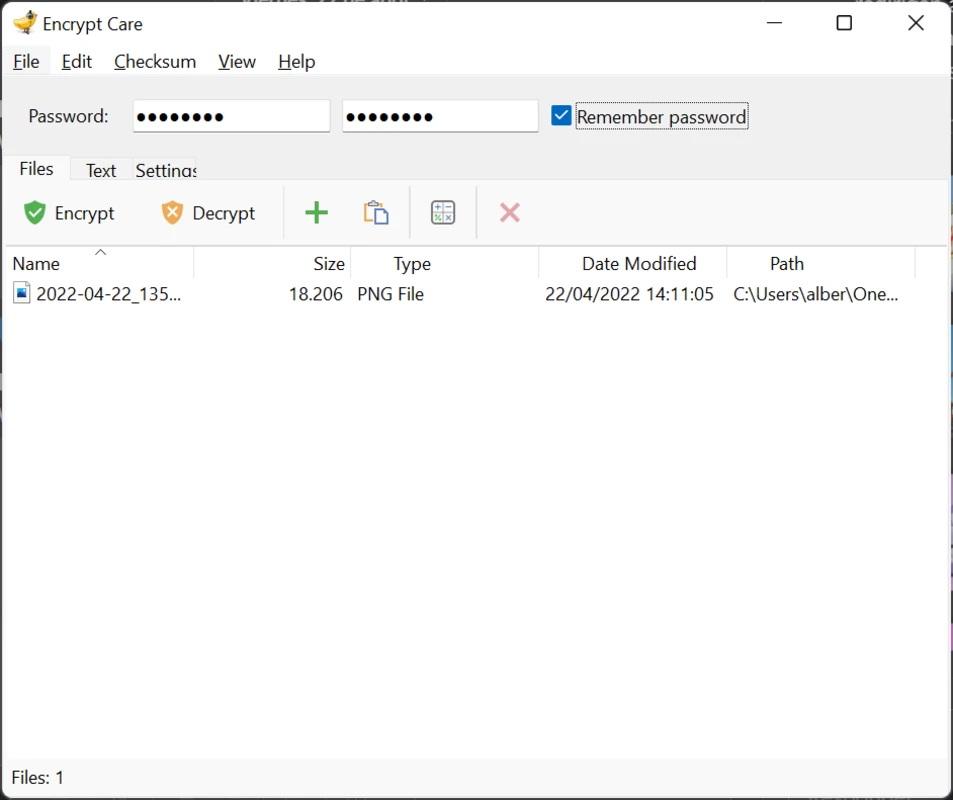The image size is (953, 800).
Task: Switch to the Files tab
Action: pyautogui.click(x=36, y=168)
